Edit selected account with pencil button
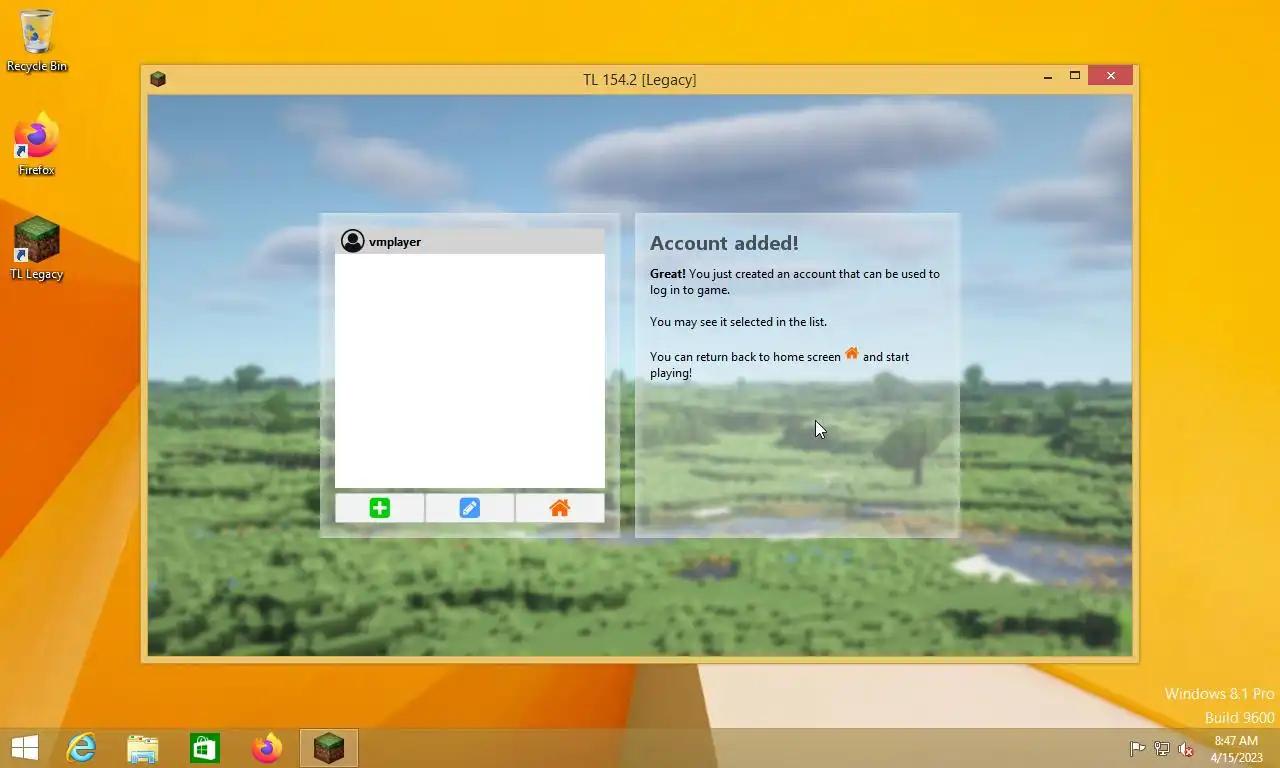This screenshot has width=1280, height=768. (x=469, y=508)
